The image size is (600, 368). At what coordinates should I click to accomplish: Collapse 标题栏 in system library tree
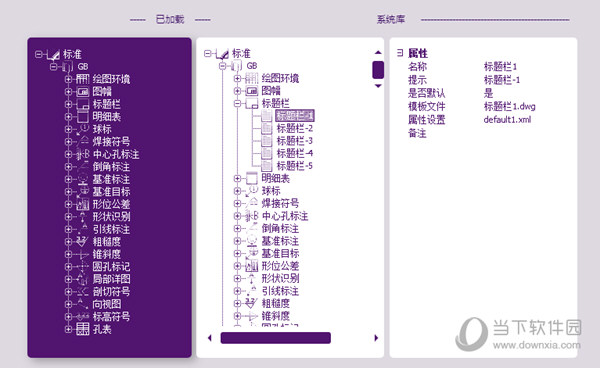(238, 103)
